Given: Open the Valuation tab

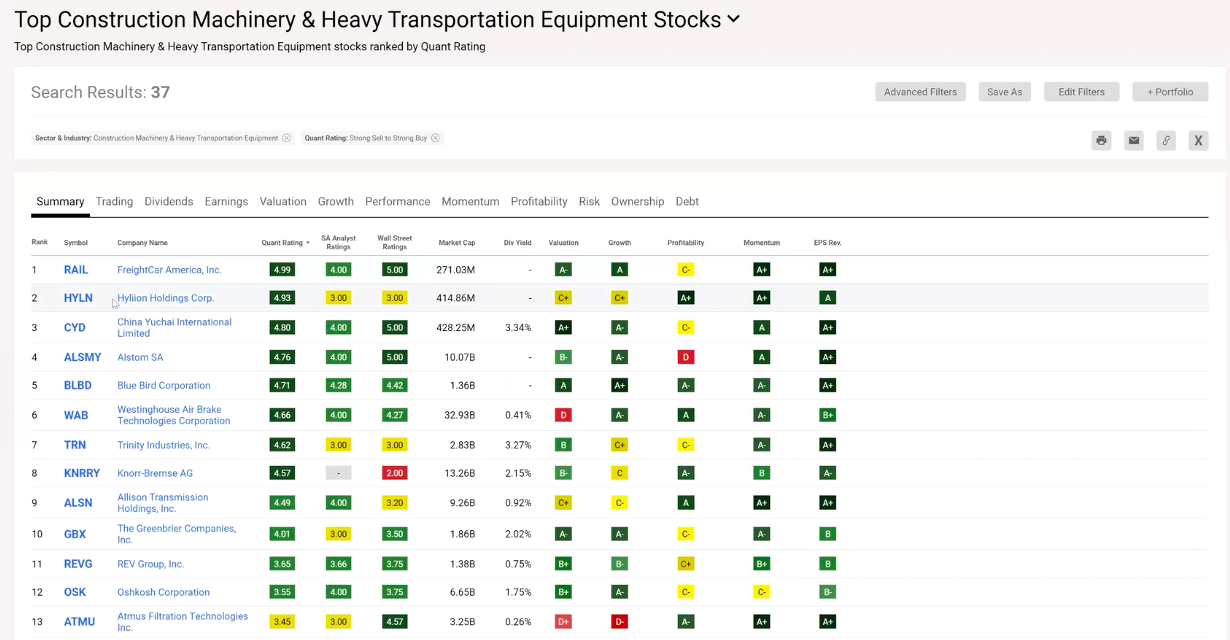Looking at the screenshot, I should (283, 201).
